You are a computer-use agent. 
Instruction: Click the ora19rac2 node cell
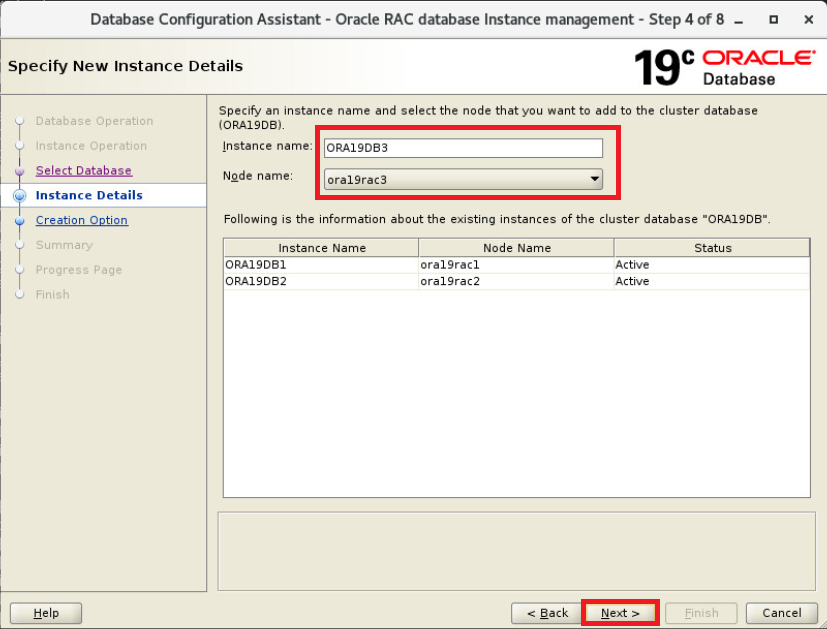(516, 281)
